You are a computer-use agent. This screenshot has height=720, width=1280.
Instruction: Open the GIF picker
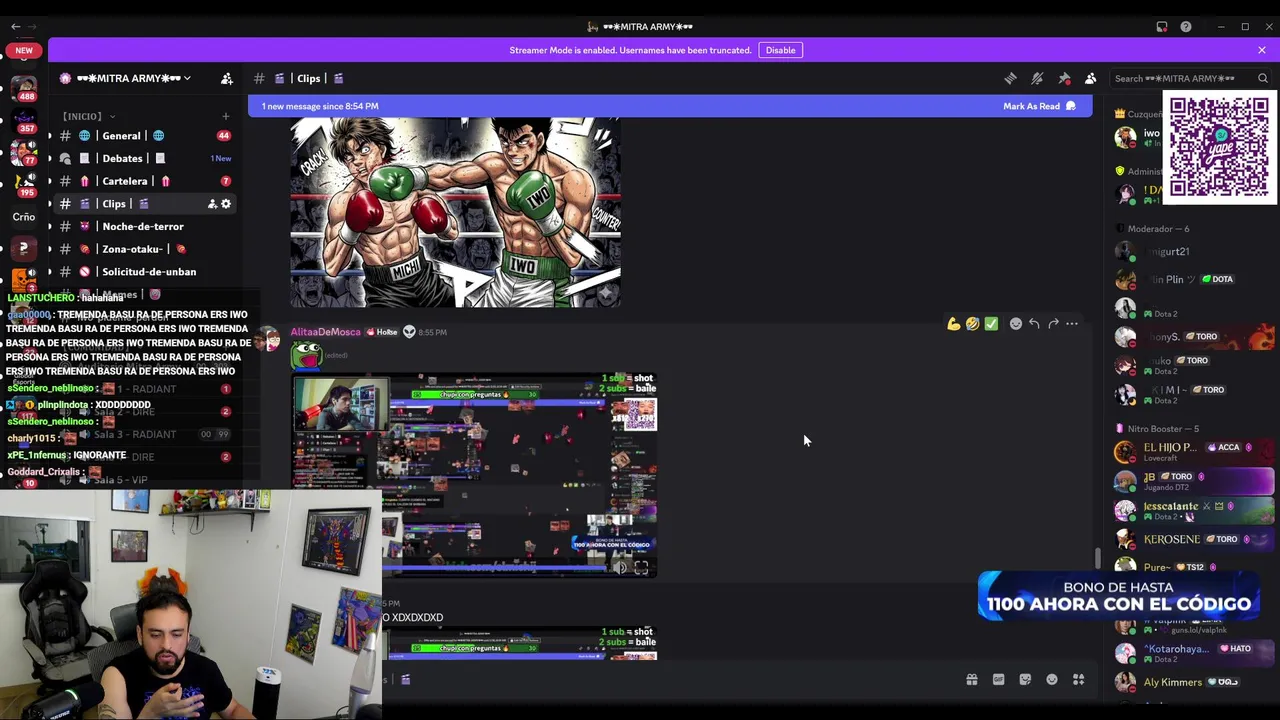pyautogui.click(x=998, y=680)
